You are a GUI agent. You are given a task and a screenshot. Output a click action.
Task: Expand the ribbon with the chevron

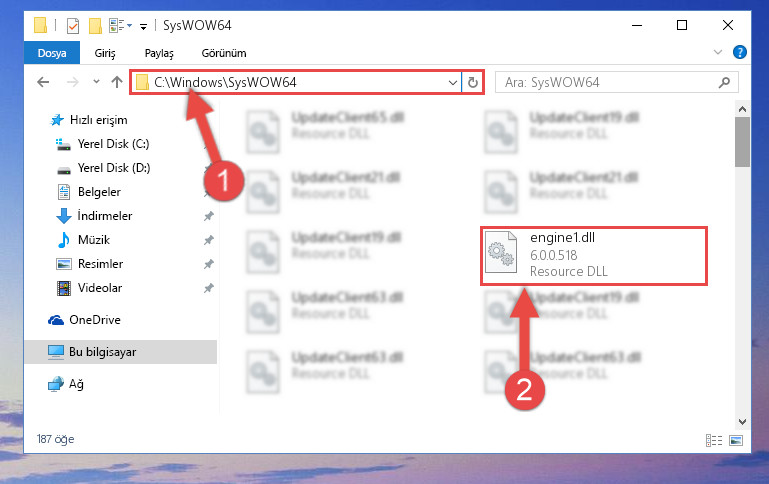click(718, 52)
